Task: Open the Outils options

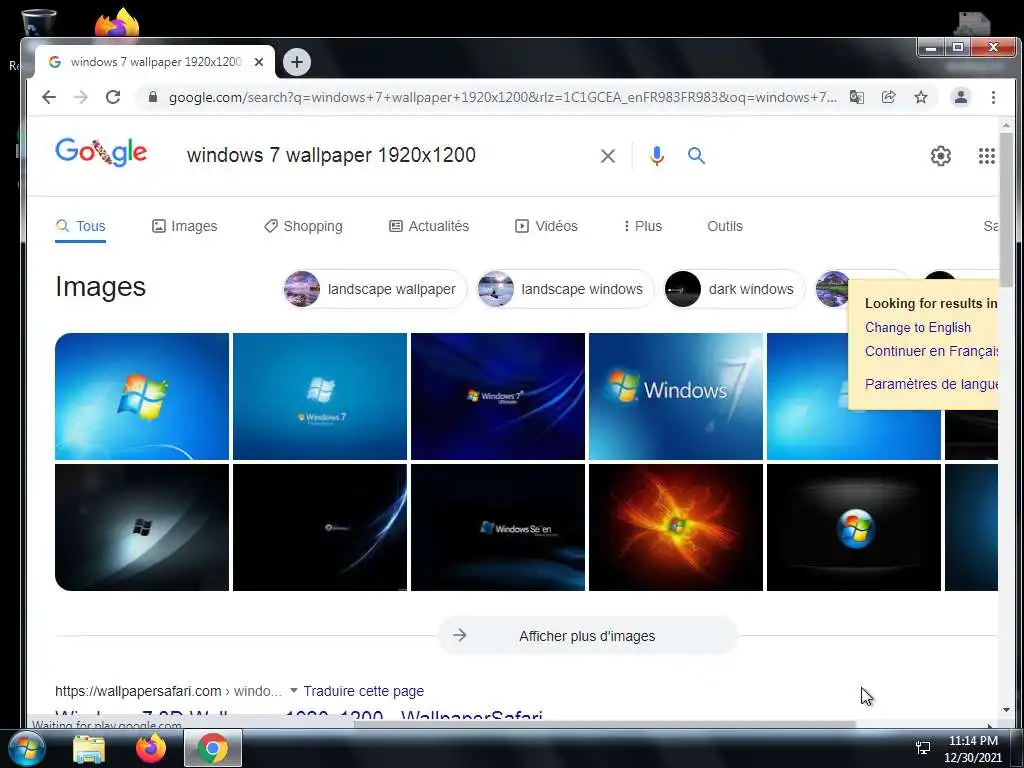Action: point(725,226)
